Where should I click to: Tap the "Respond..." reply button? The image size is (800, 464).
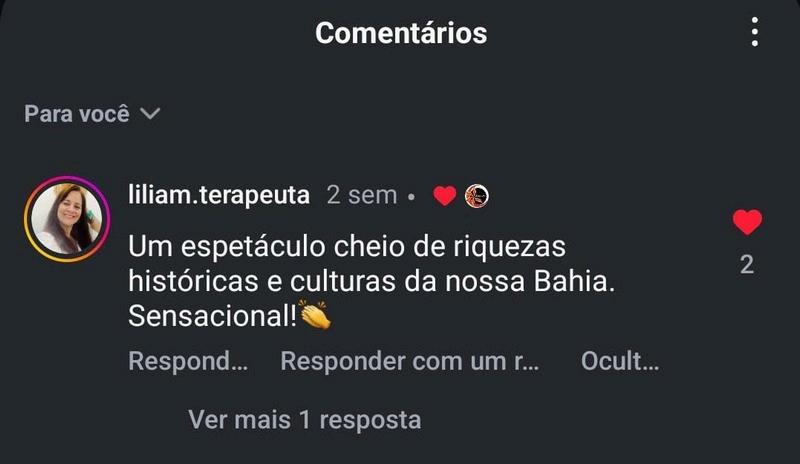(x=188, y=361)
